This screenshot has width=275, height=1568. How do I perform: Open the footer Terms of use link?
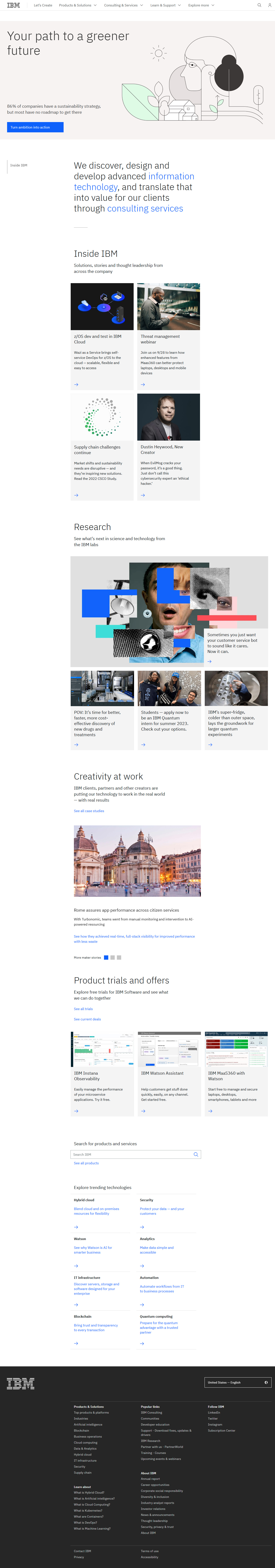(149, 1551)
